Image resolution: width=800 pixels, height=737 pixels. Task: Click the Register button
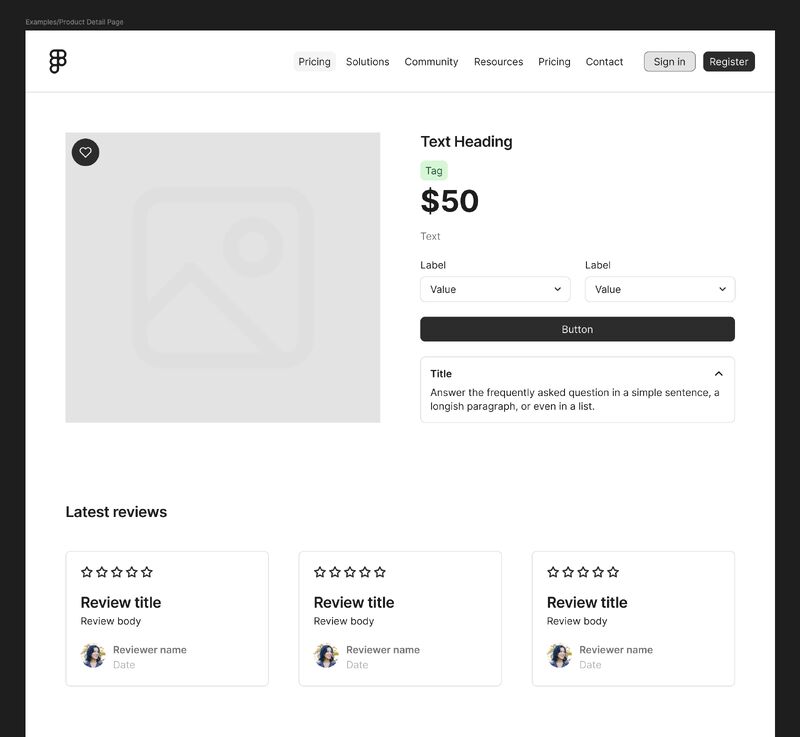click(x=729, y=62)
